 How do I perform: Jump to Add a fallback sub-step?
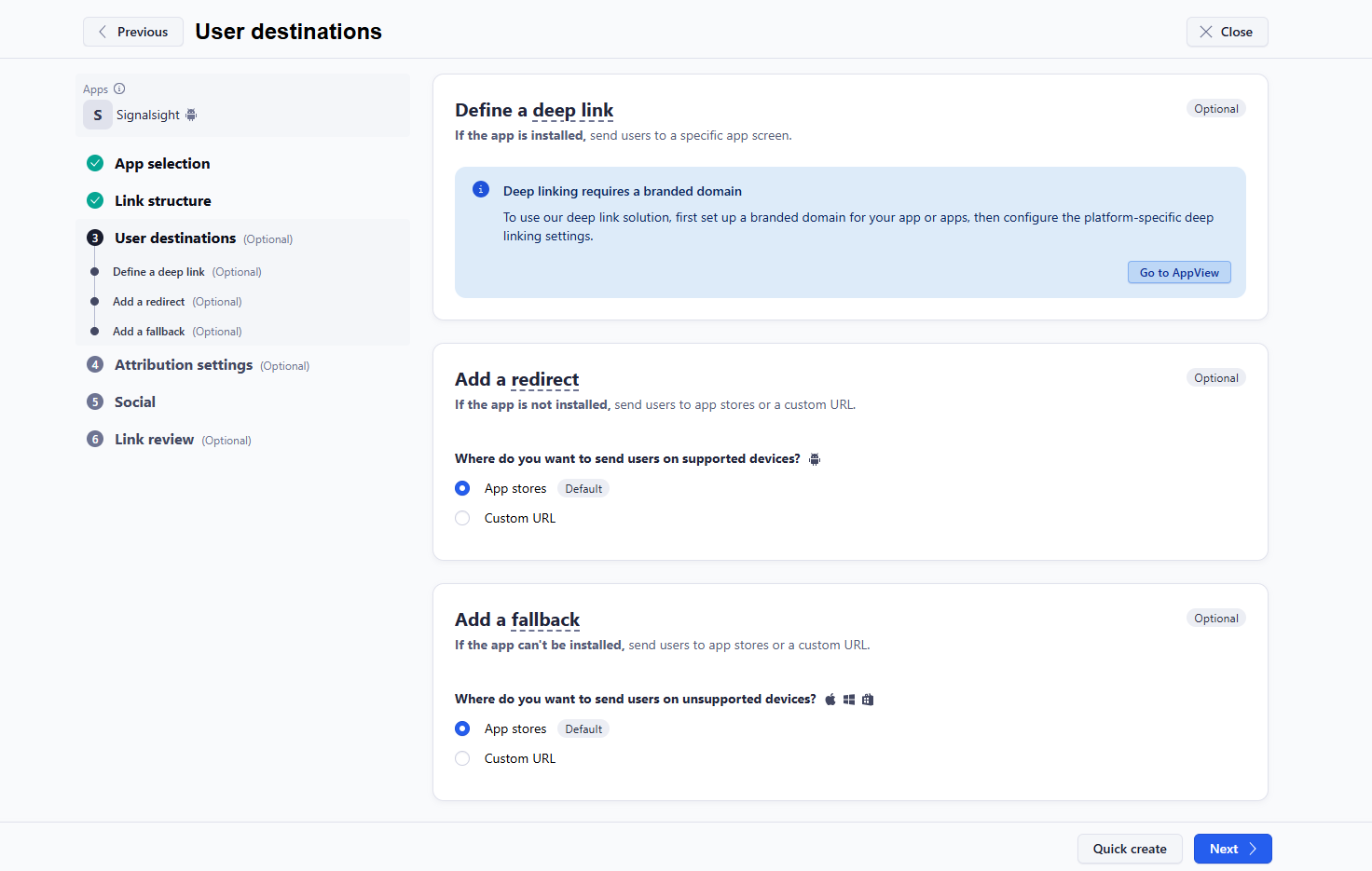point(149,332)
